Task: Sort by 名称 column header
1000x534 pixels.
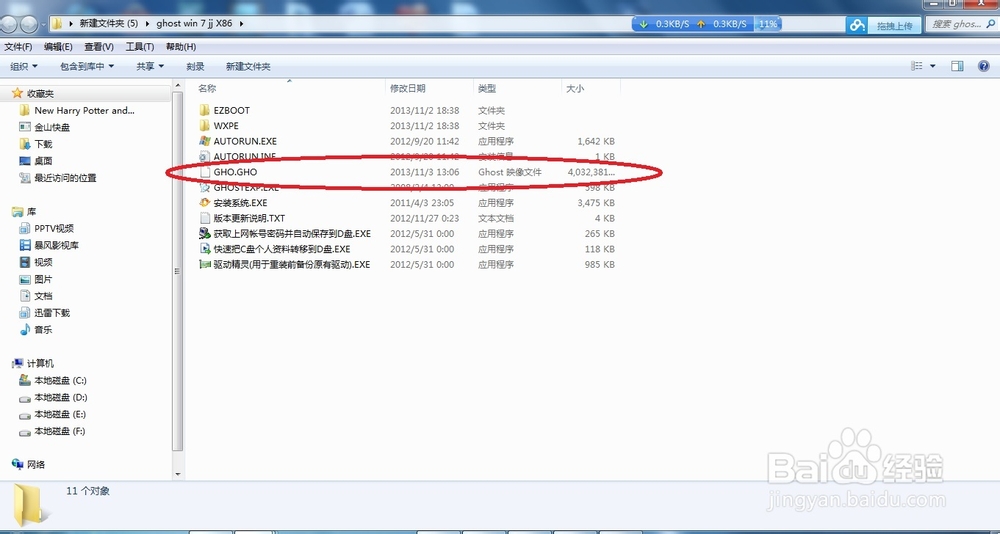Action: [207, 89]
